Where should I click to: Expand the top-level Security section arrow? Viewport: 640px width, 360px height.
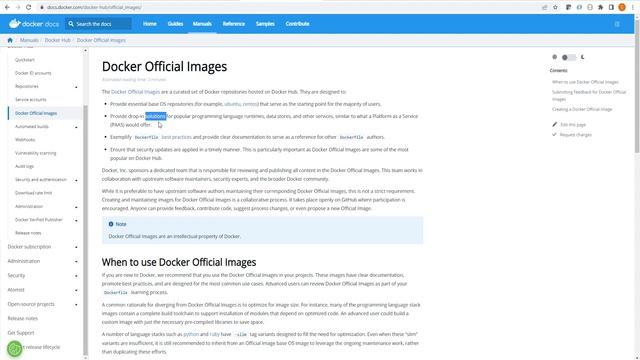[76, 276]
